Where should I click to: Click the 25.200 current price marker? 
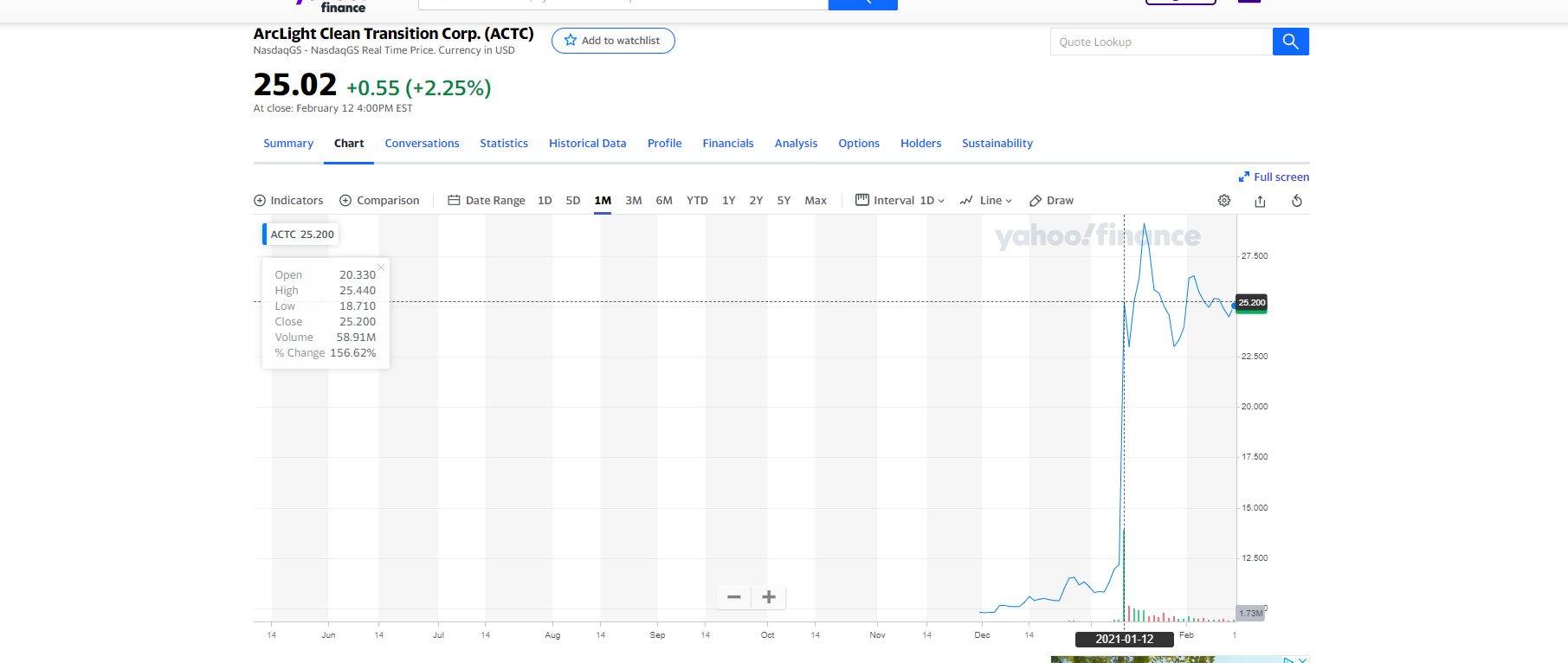pyautogui.click(x=1251, y=303)
